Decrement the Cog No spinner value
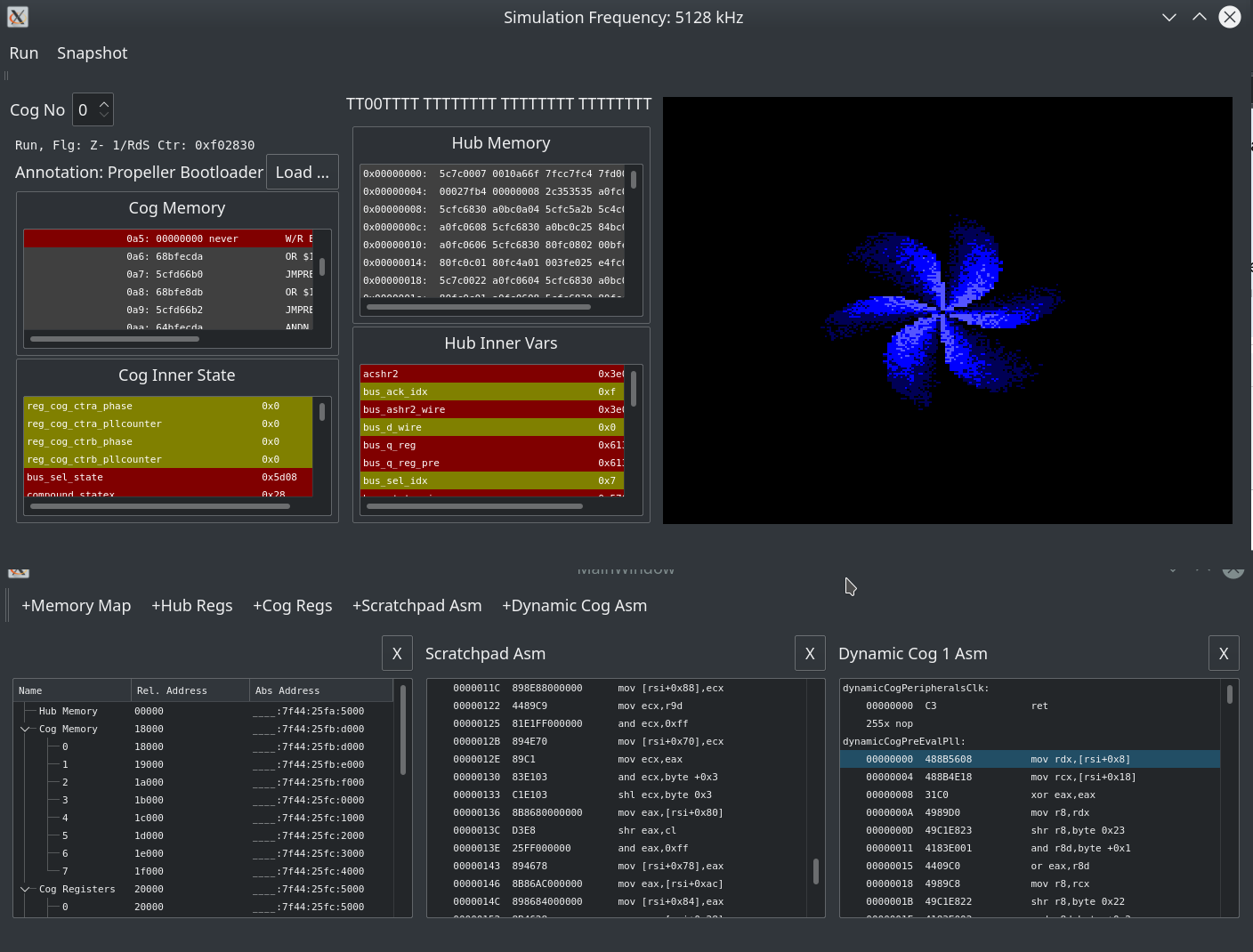Screen dimensions: 1253x952 pos(104,116)
